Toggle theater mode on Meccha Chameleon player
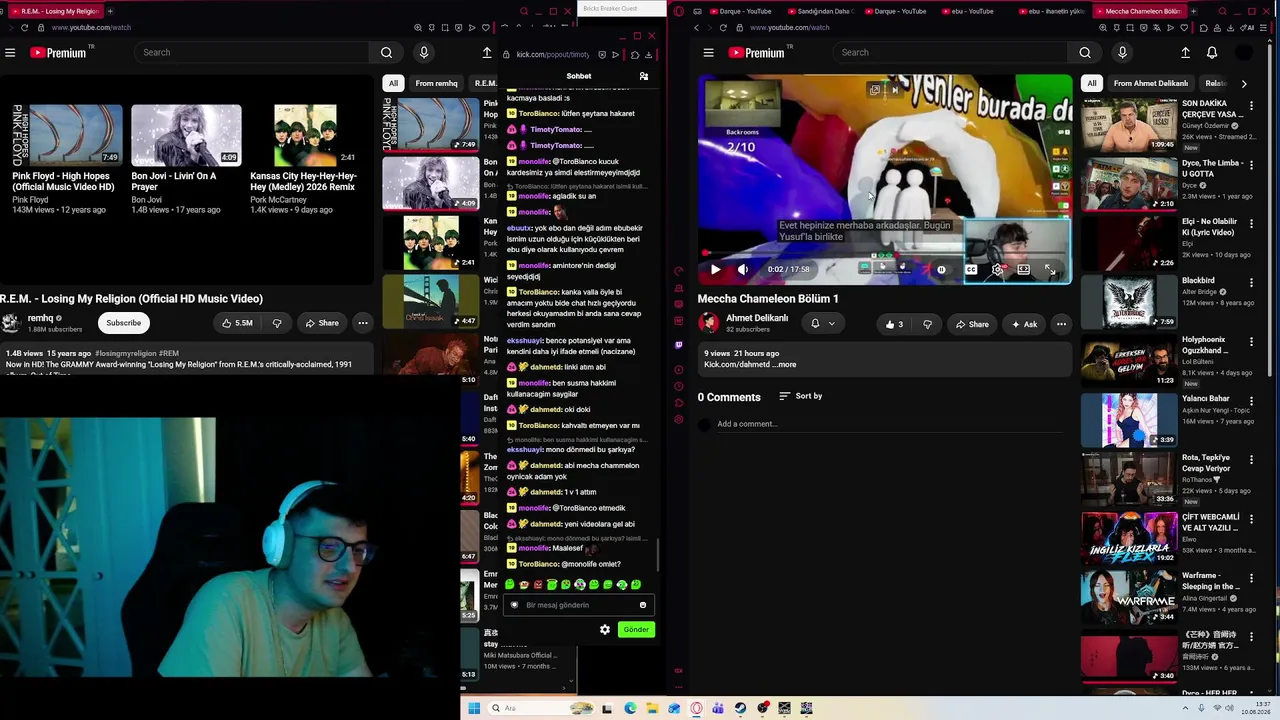 [x=1023, y=269]
